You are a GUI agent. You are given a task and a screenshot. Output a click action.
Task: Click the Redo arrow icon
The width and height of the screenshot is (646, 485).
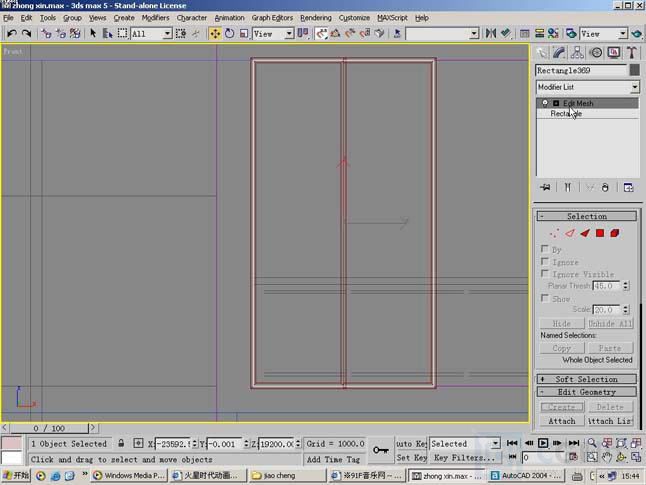pyautogui.click(x=26, y=33)
